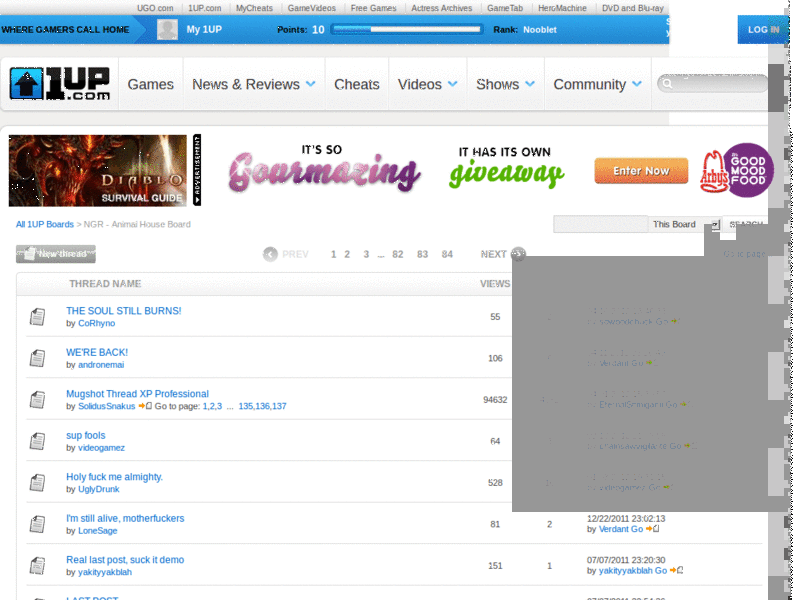Open the My 1UP avatar icon
800x600 pixels.
click(167, 30)
